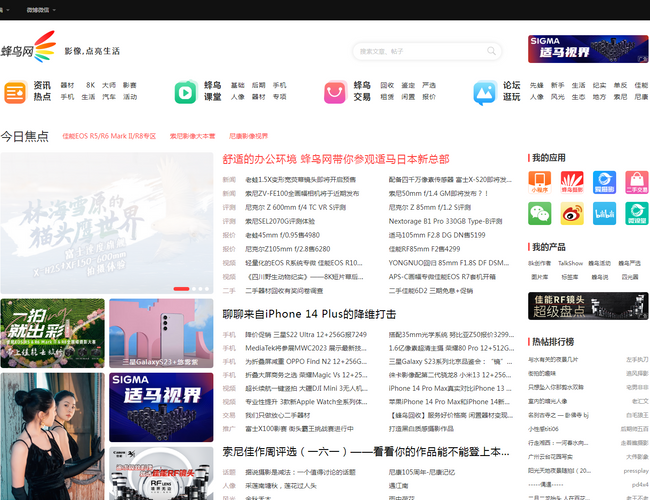This screenshot has width=650, height=500.
Task: Open the 尼康影像视界 tab
Action: tap(248, 136)
